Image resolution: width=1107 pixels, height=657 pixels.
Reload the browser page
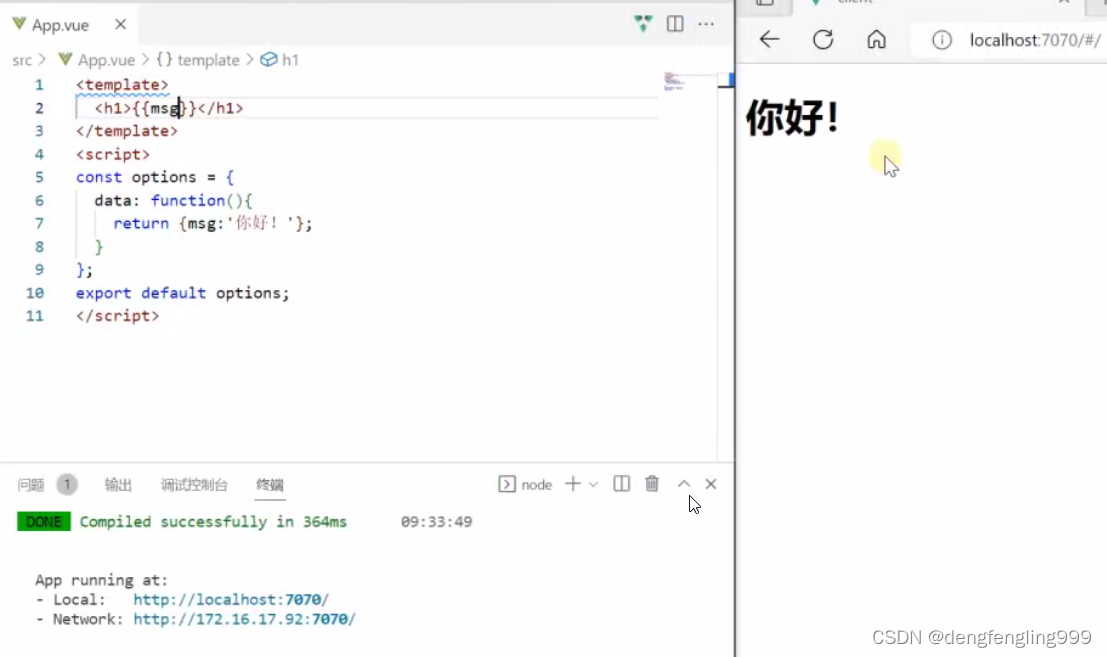click(823, 40)
